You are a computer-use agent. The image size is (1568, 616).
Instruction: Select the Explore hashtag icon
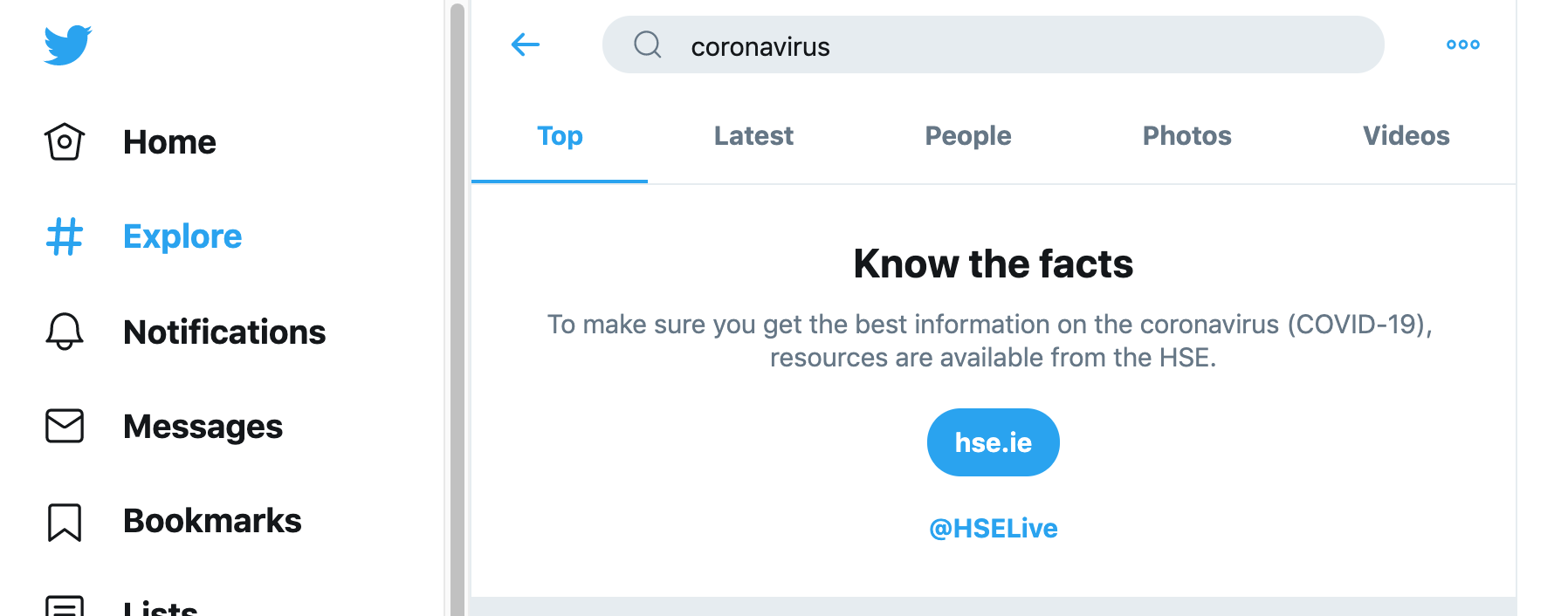(65, 236)
